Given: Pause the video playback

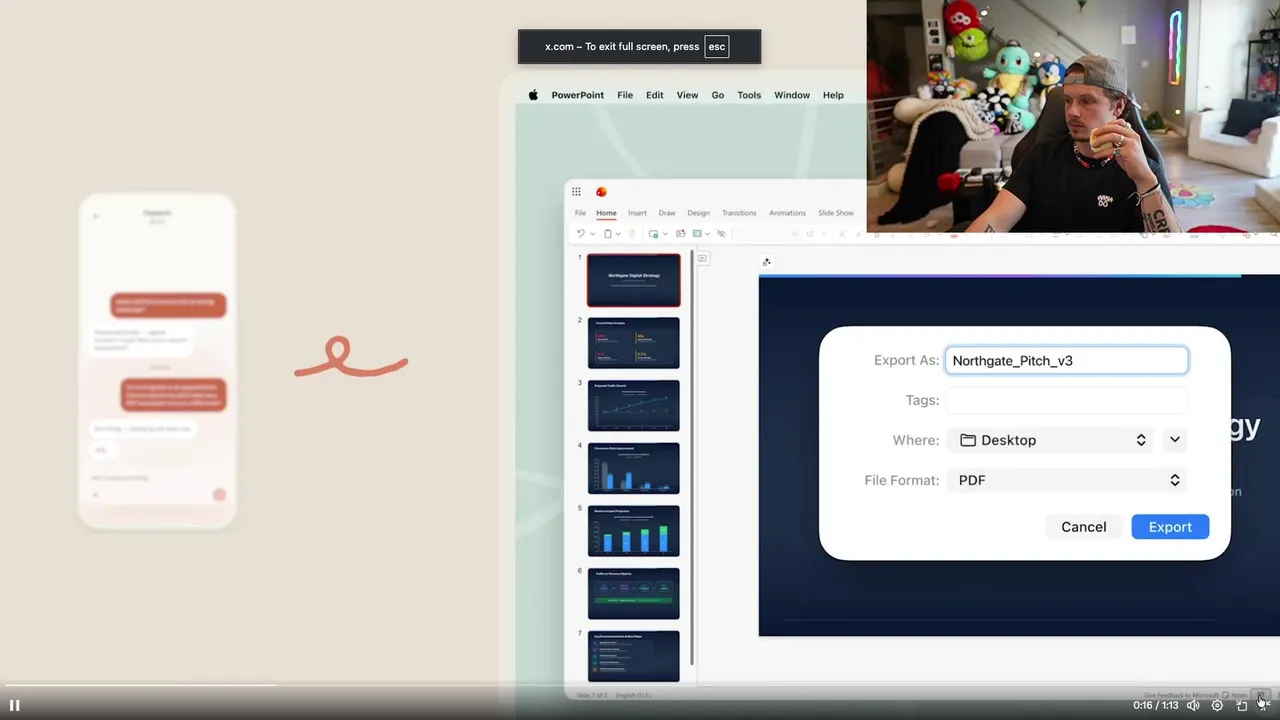Looking at the screenshot, I should click(x=14, y=705).
